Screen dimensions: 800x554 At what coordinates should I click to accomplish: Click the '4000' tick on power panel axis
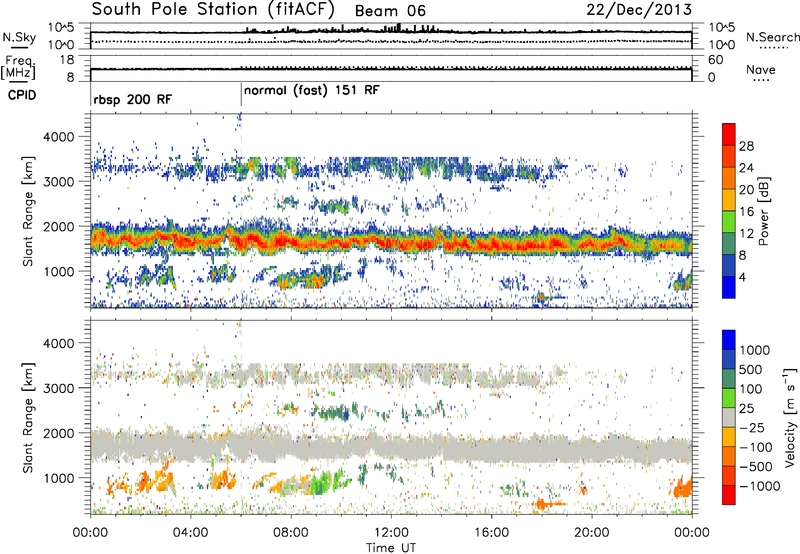pyautogui.click(x=59, y=137)
